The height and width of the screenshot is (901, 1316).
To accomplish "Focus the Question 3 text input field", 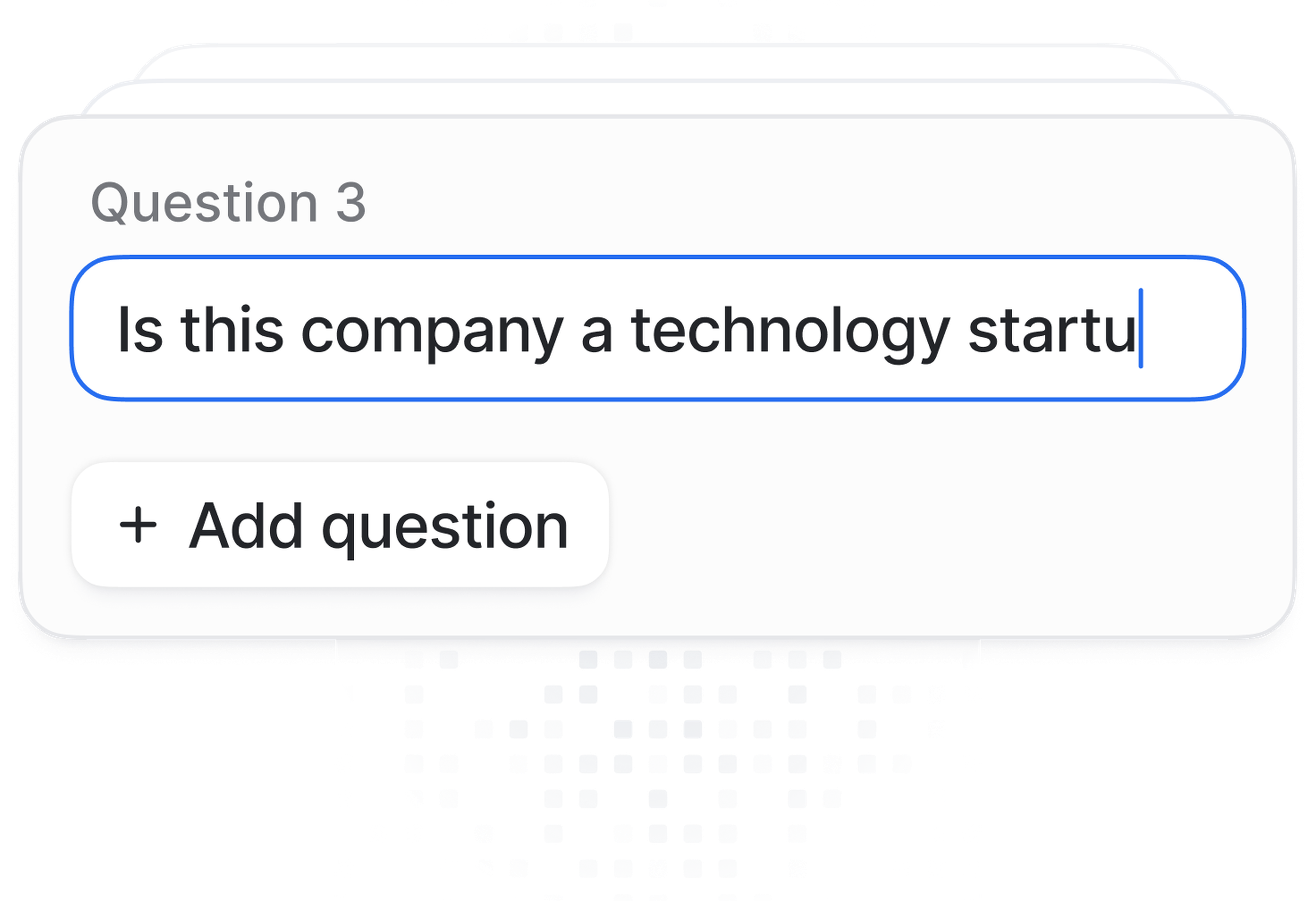I will (x=657, y=328).
